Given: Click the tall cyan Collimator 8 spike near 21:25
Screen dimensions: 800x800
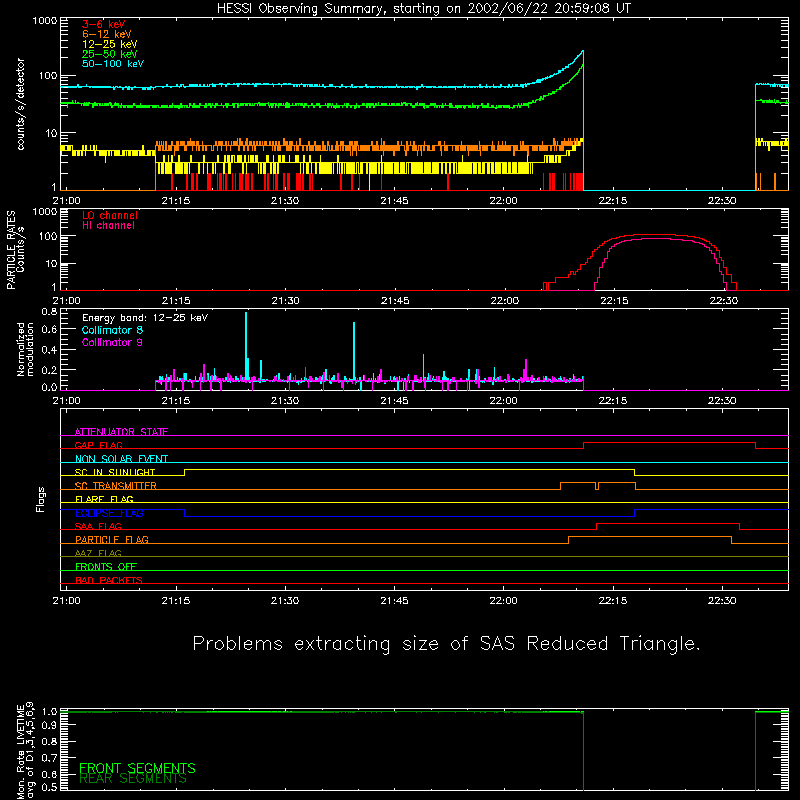Looking at the screenshot, I should (x=246, y=347).
